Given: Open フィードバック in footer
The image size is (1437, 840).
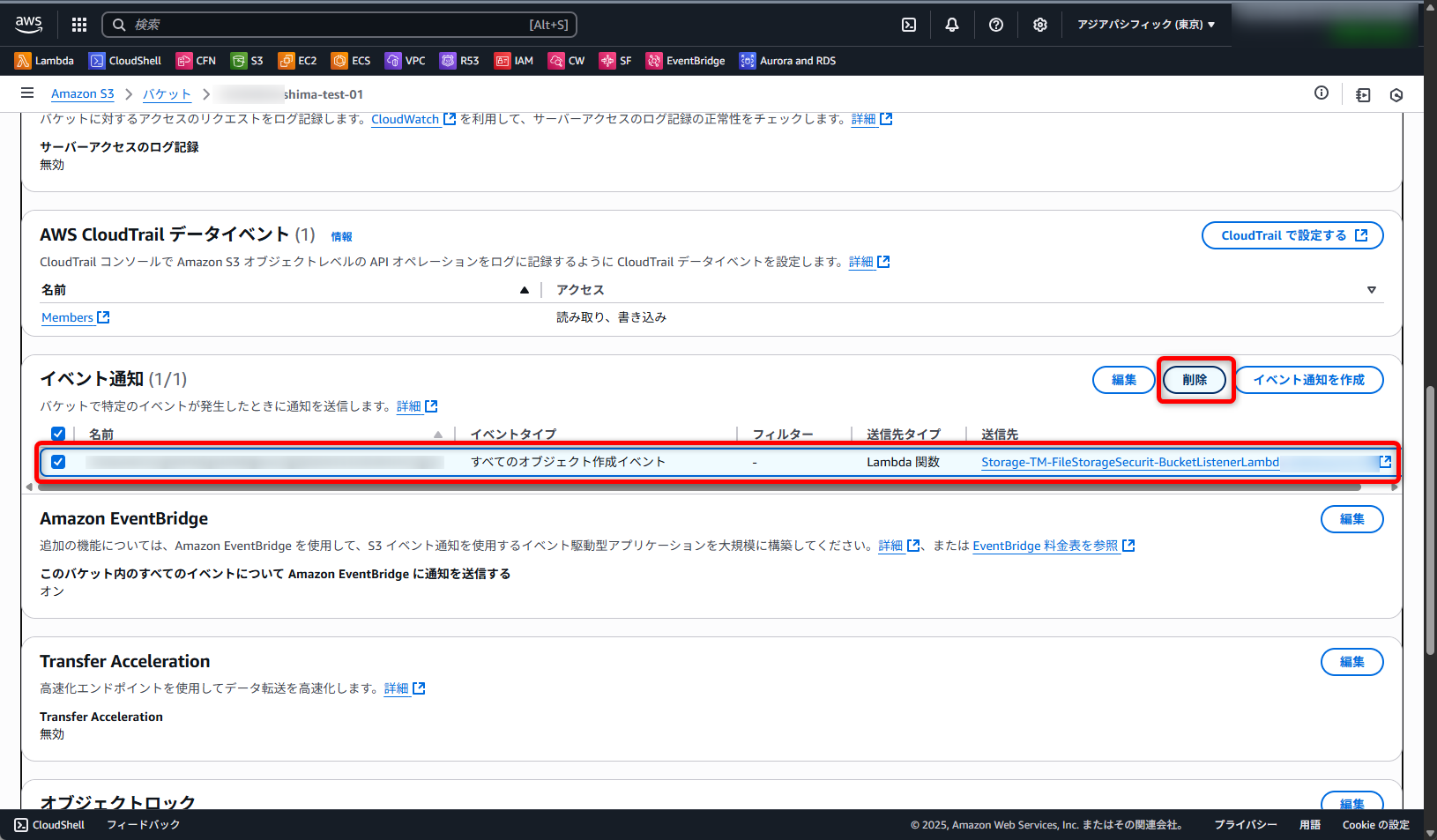Looking at the screenshot, I should [x=144, y=825].
